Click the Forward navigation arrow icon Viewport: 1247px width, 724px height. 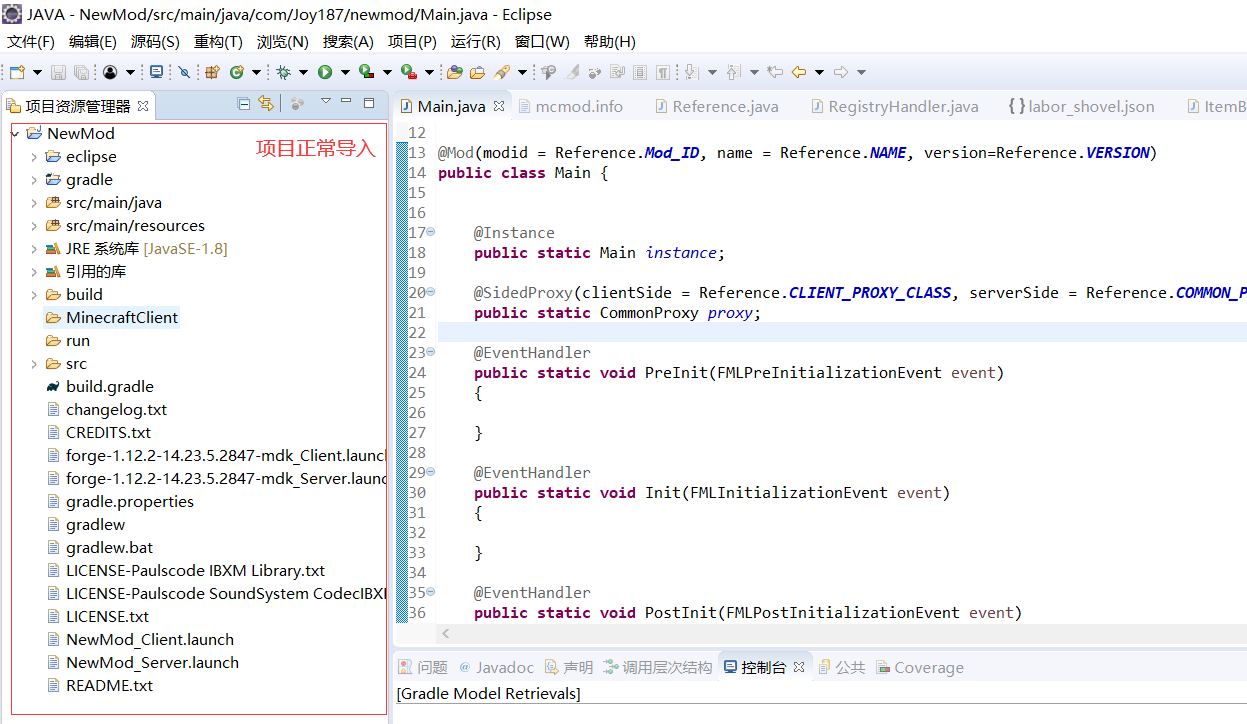coord(841,72)
